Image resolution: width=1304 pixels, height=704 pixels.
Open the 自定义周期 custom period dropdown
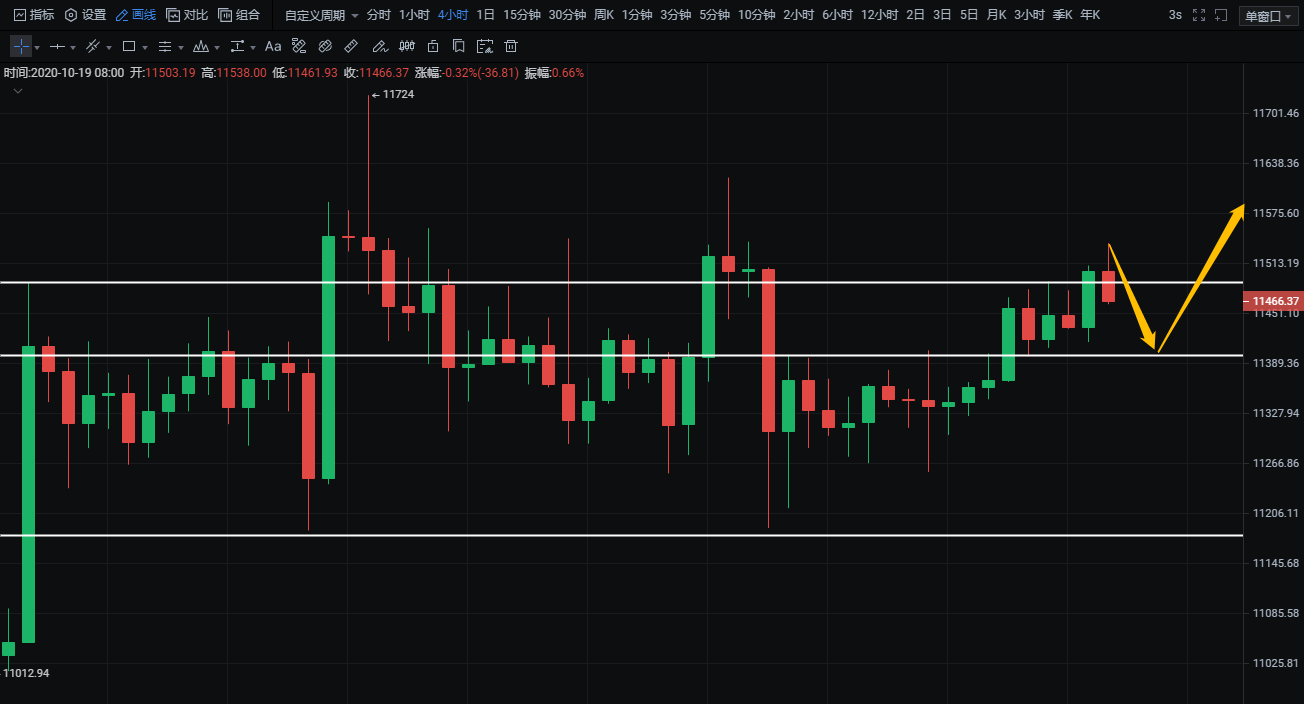point(321,15)
